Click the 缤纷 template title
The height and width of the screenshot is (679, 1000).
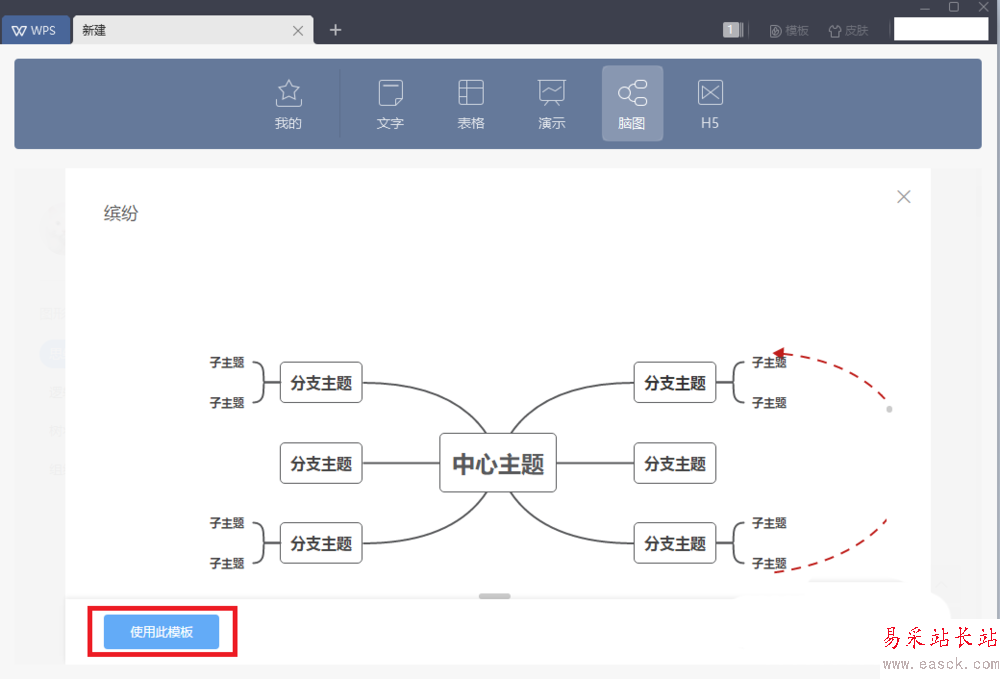pyautogui.click(x=121, y=213)
